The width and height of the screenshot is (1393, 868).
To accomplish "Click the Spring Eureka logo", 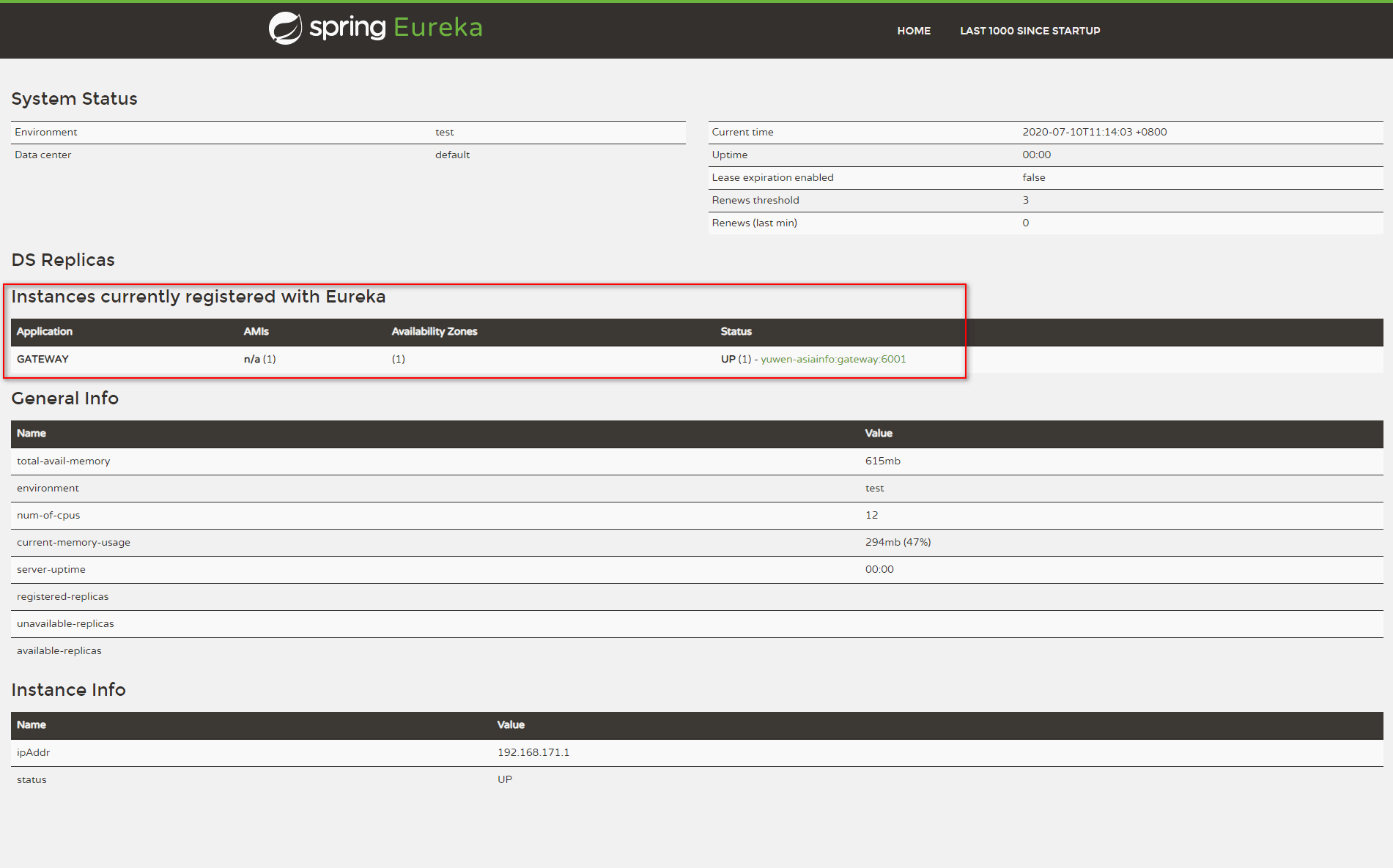I will coord(375,28).
